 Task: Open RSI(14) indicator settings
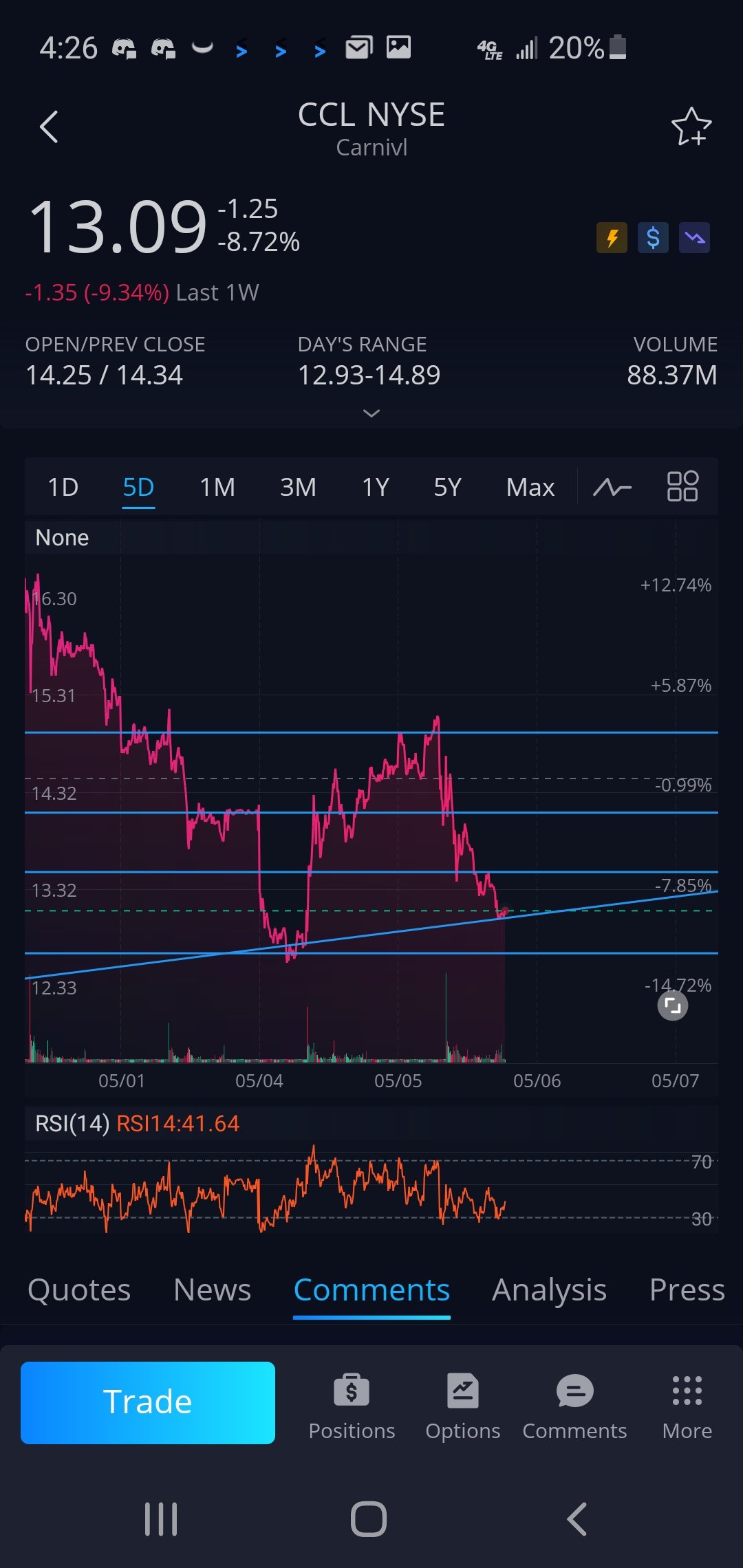tap(72, 1124)
